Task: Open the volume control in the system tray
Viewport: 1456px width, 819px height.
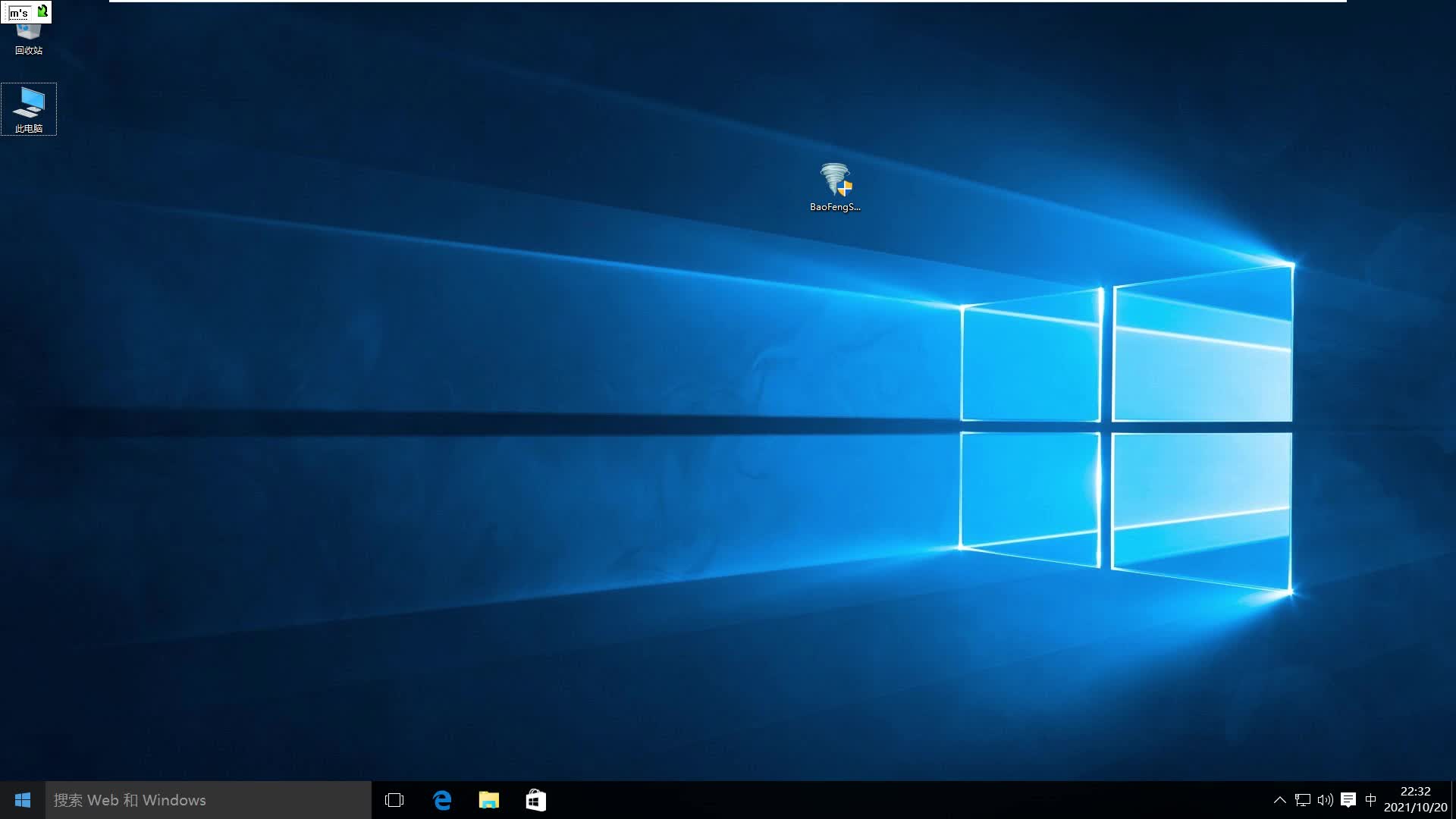Action: point(1325,800)
